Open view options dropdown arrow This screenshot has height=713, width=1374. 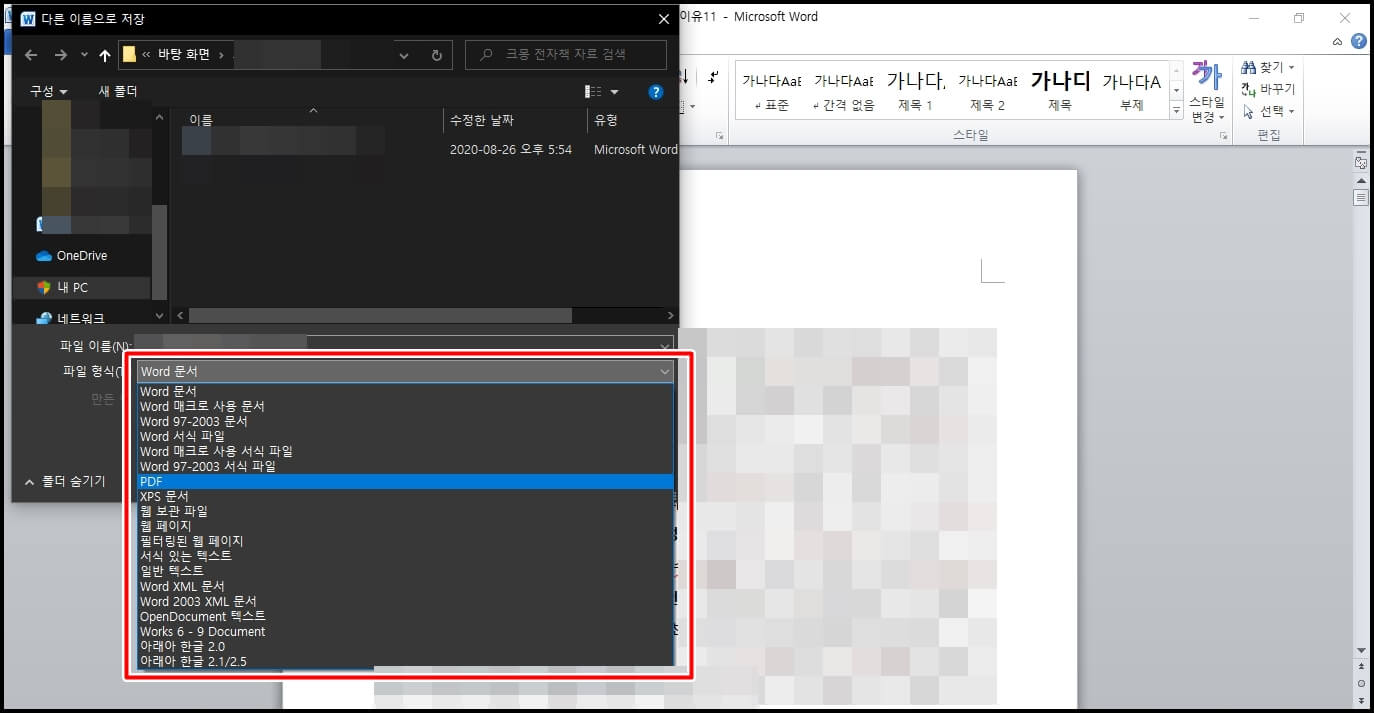(x=614, y=91)
